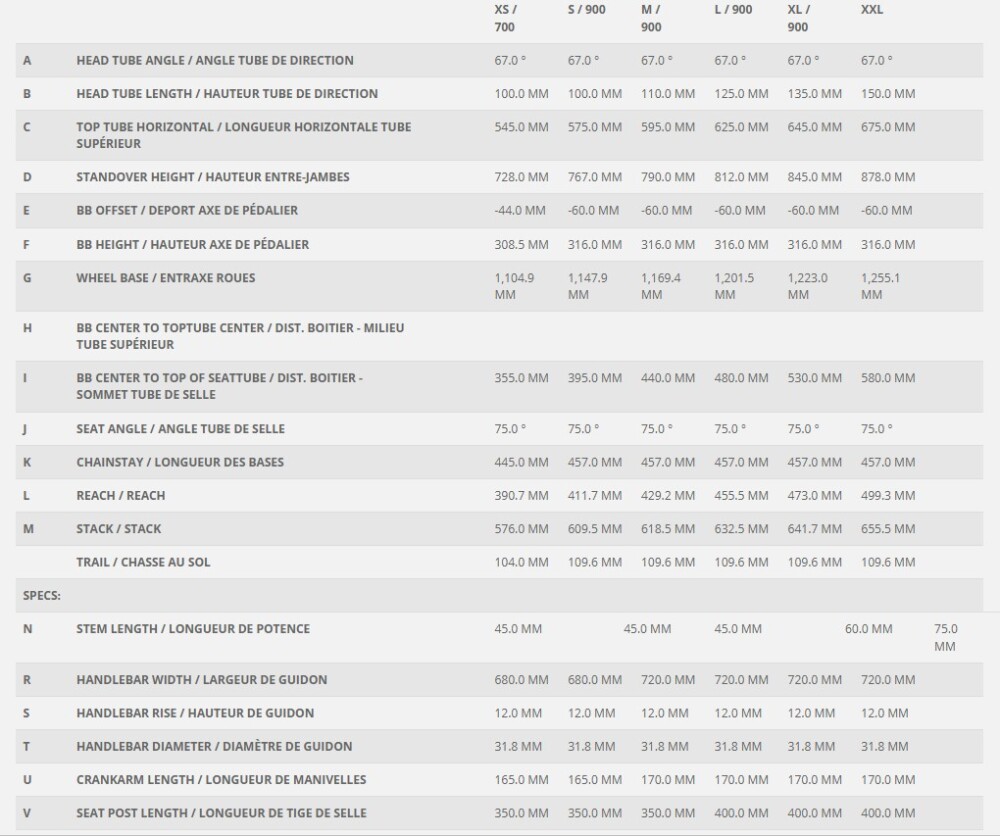The width and height of the screenshot is (1000, 836).
Task: Select the Trail / Chasse au Sol label
Action: click(x=143, y=562)
